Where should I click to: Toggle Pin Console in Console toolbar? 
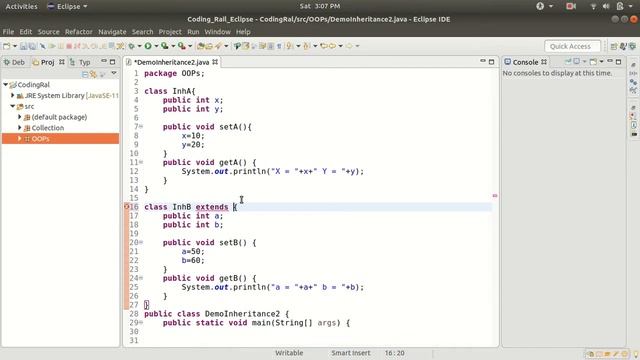pyautogui.click(x=568, y=61)
